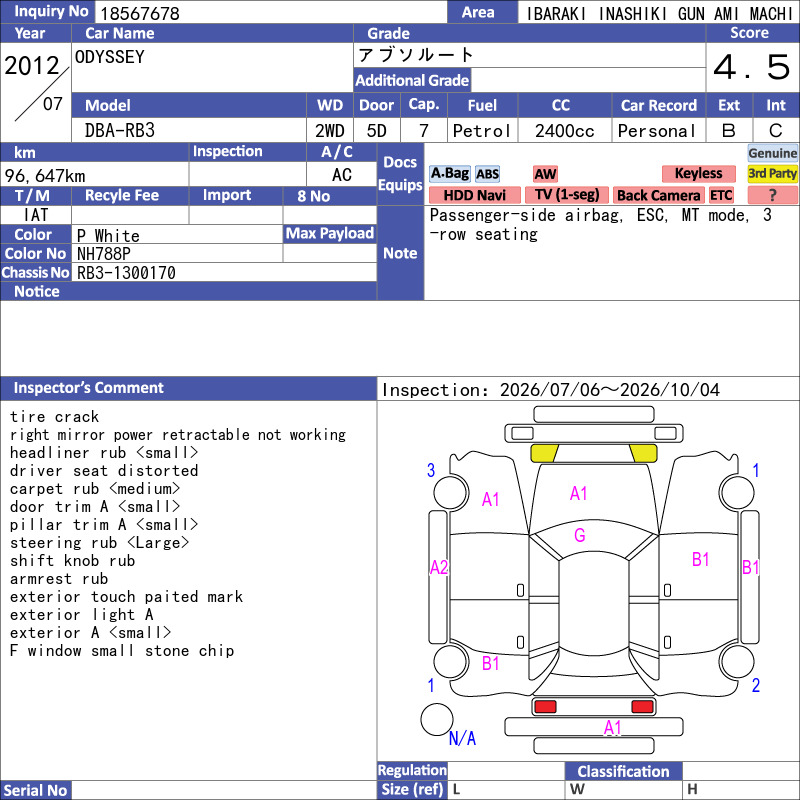Select the Back Camera badge

[x=658, y=195]
